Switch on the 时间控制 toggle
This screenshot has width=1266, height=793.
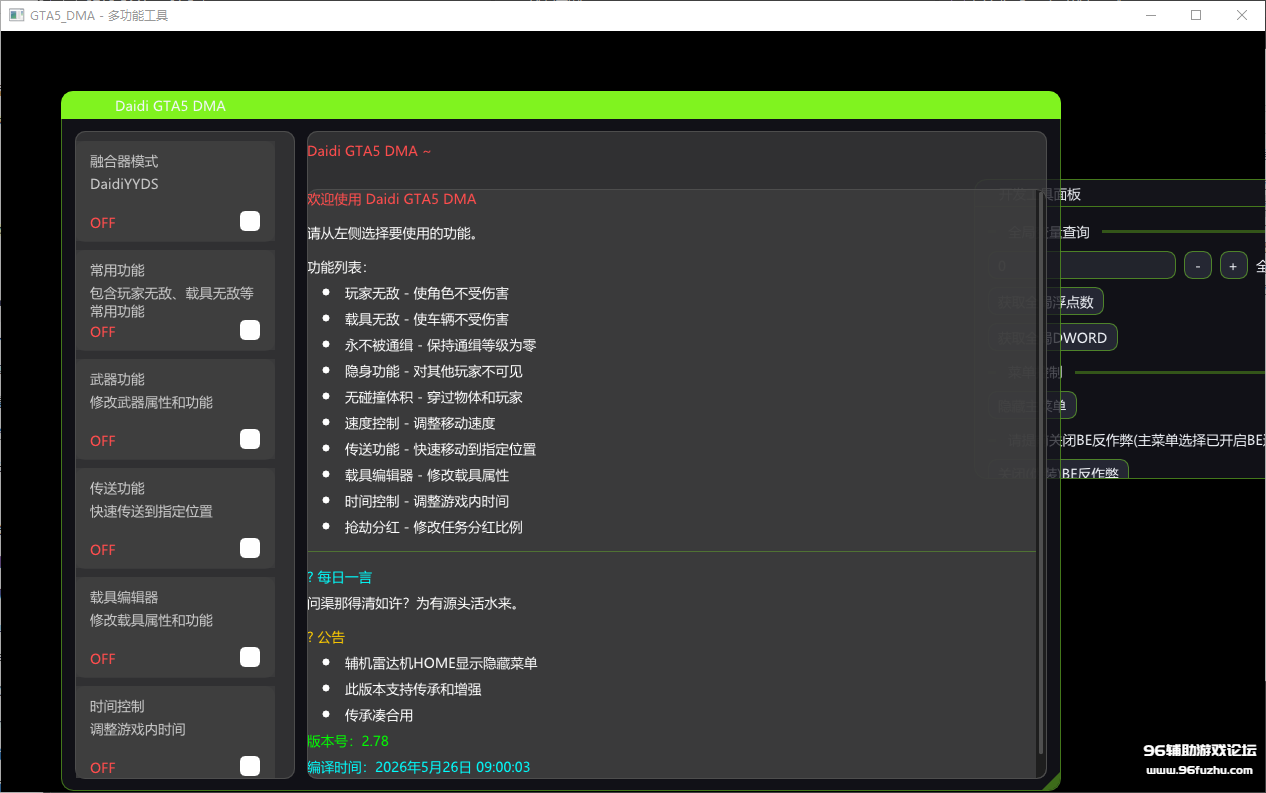point(250,766)
